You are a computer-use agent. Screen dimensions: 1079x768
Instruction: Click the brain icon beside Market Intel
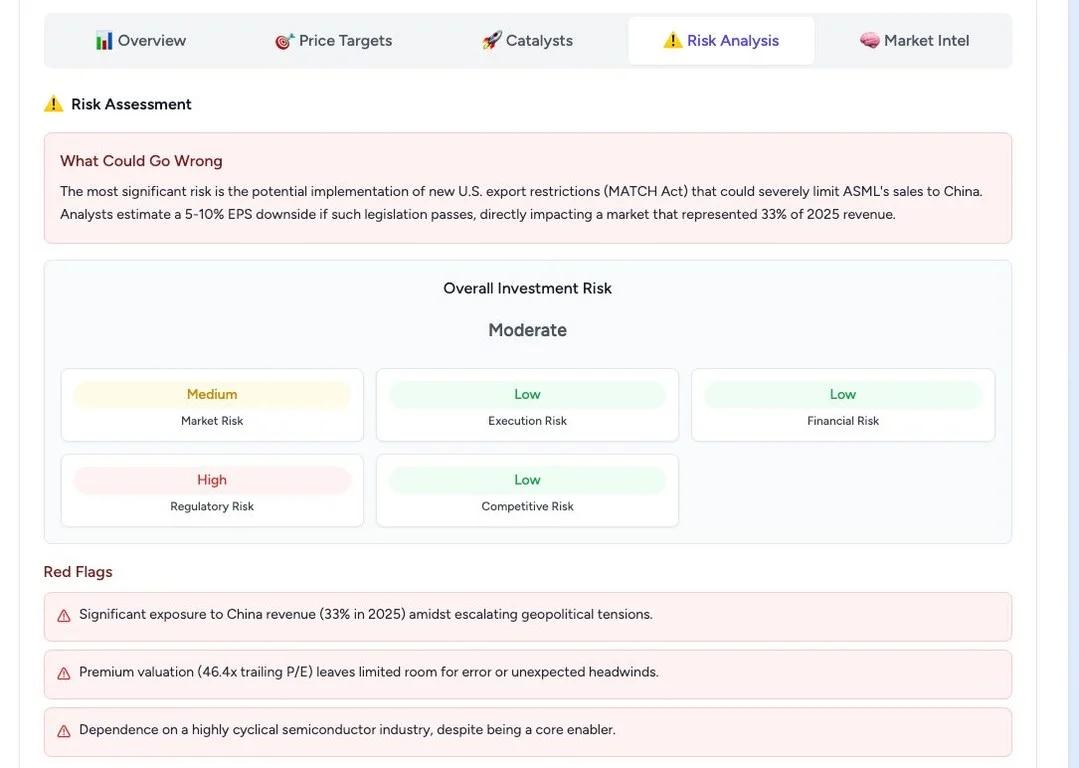870,41
